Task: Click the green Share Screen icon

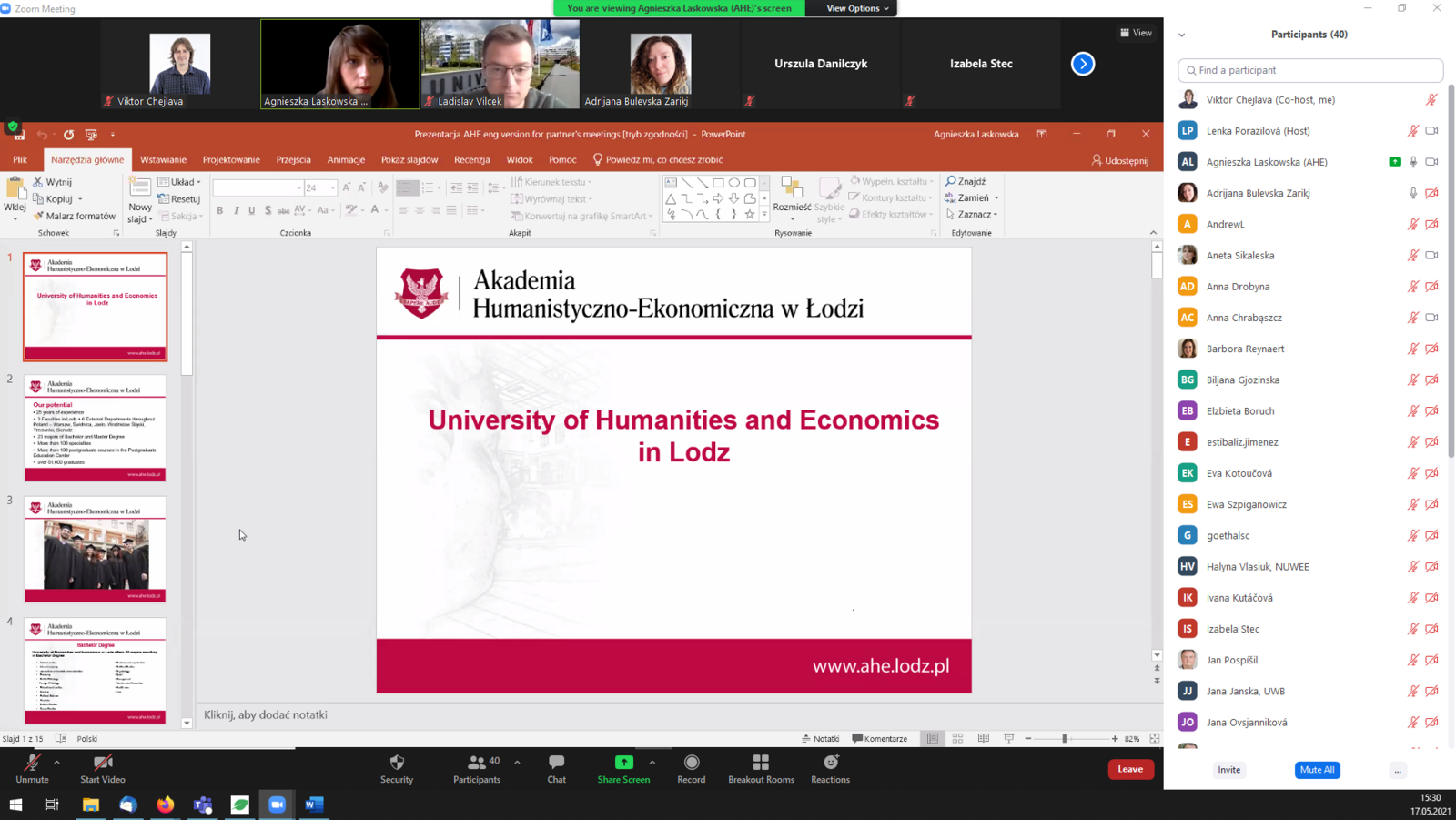Action: (623, 763)
